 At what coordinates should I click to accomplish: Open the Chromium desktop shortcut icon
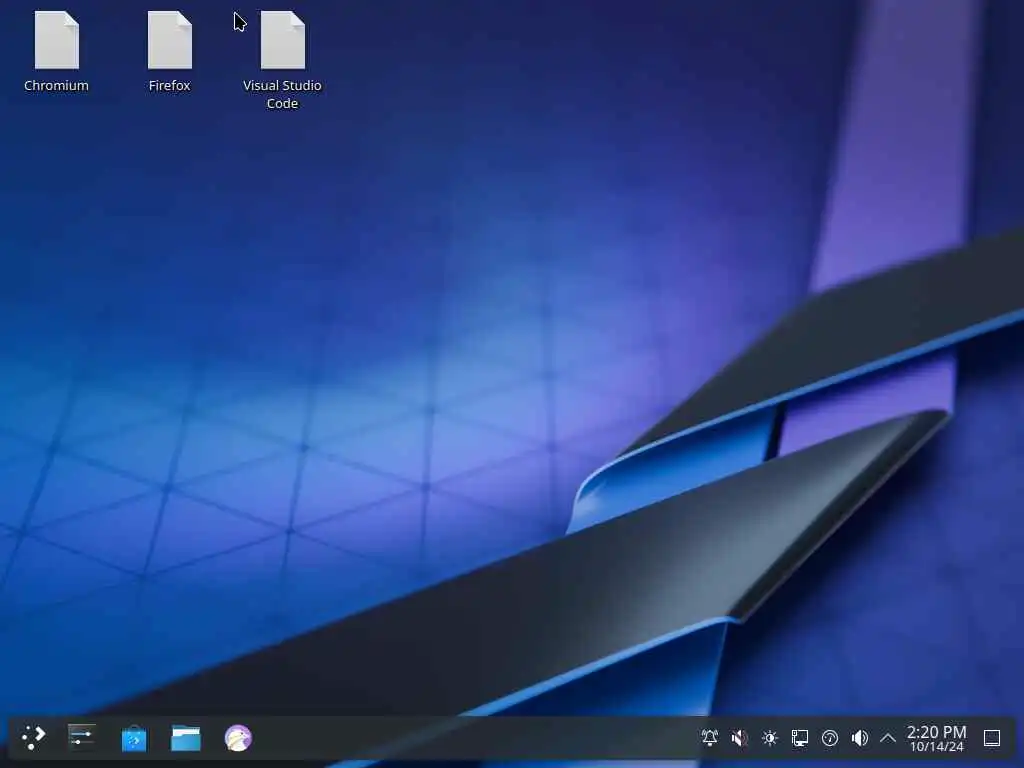pos(57,40)
